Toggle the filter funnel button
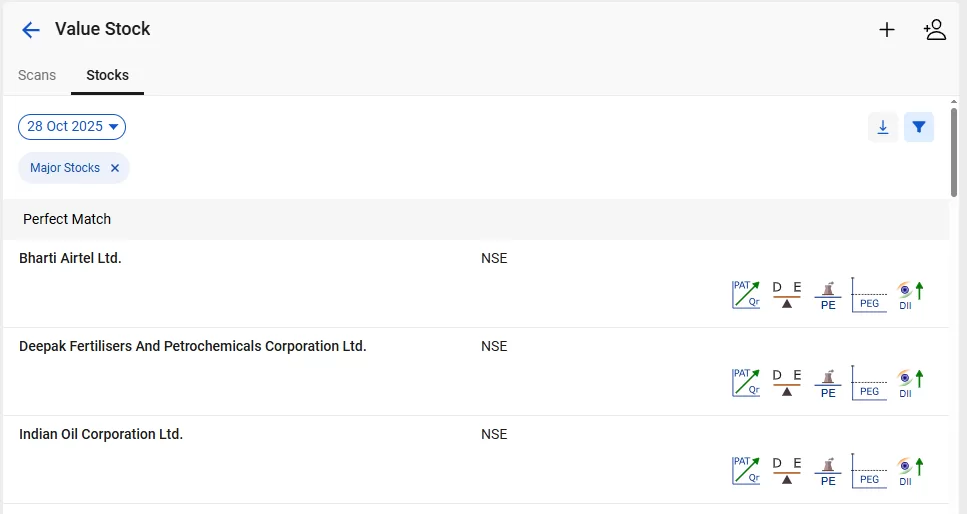 [919, 127]
